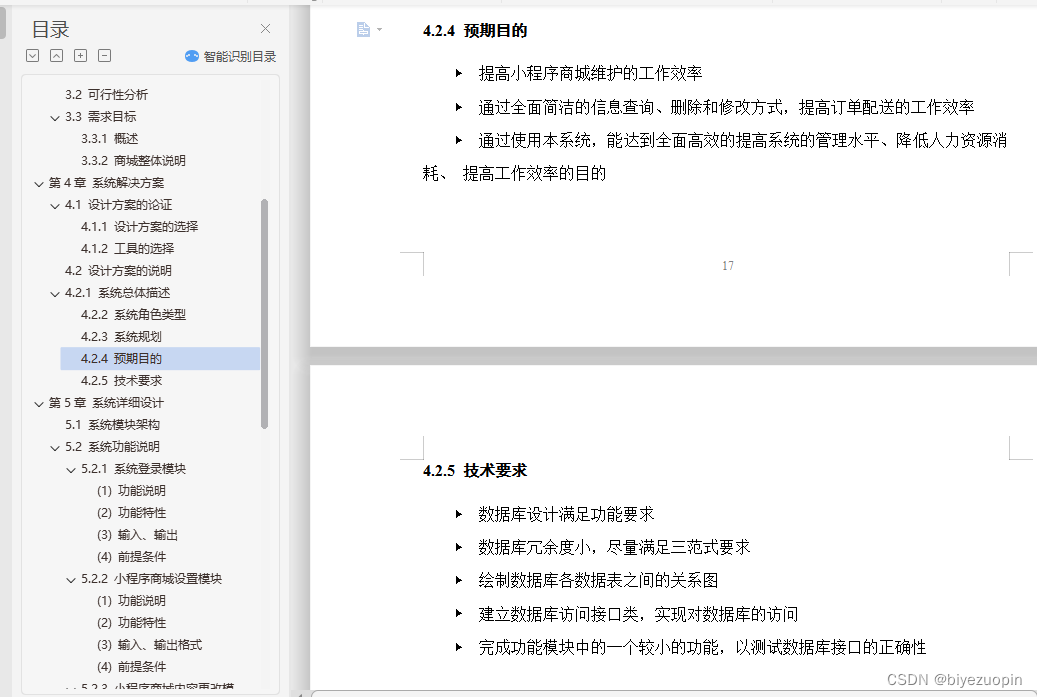Collapse the 第 4 章 系统解决方案 node

[39, 184]
